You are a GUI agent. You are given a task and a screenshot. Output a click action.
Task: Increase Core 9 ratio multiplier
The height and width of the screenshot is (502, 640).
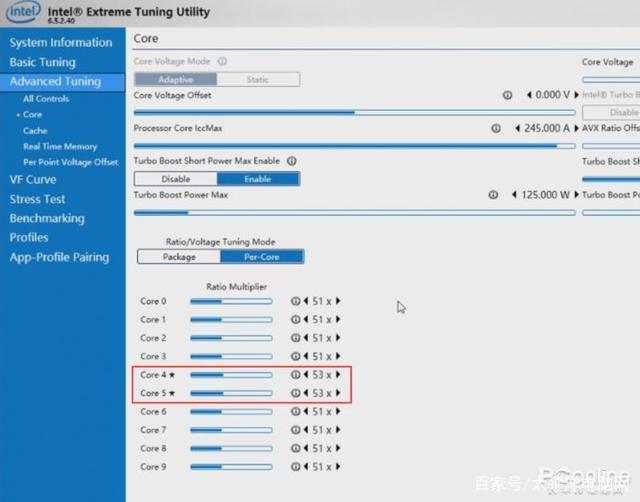coord(338,466)
